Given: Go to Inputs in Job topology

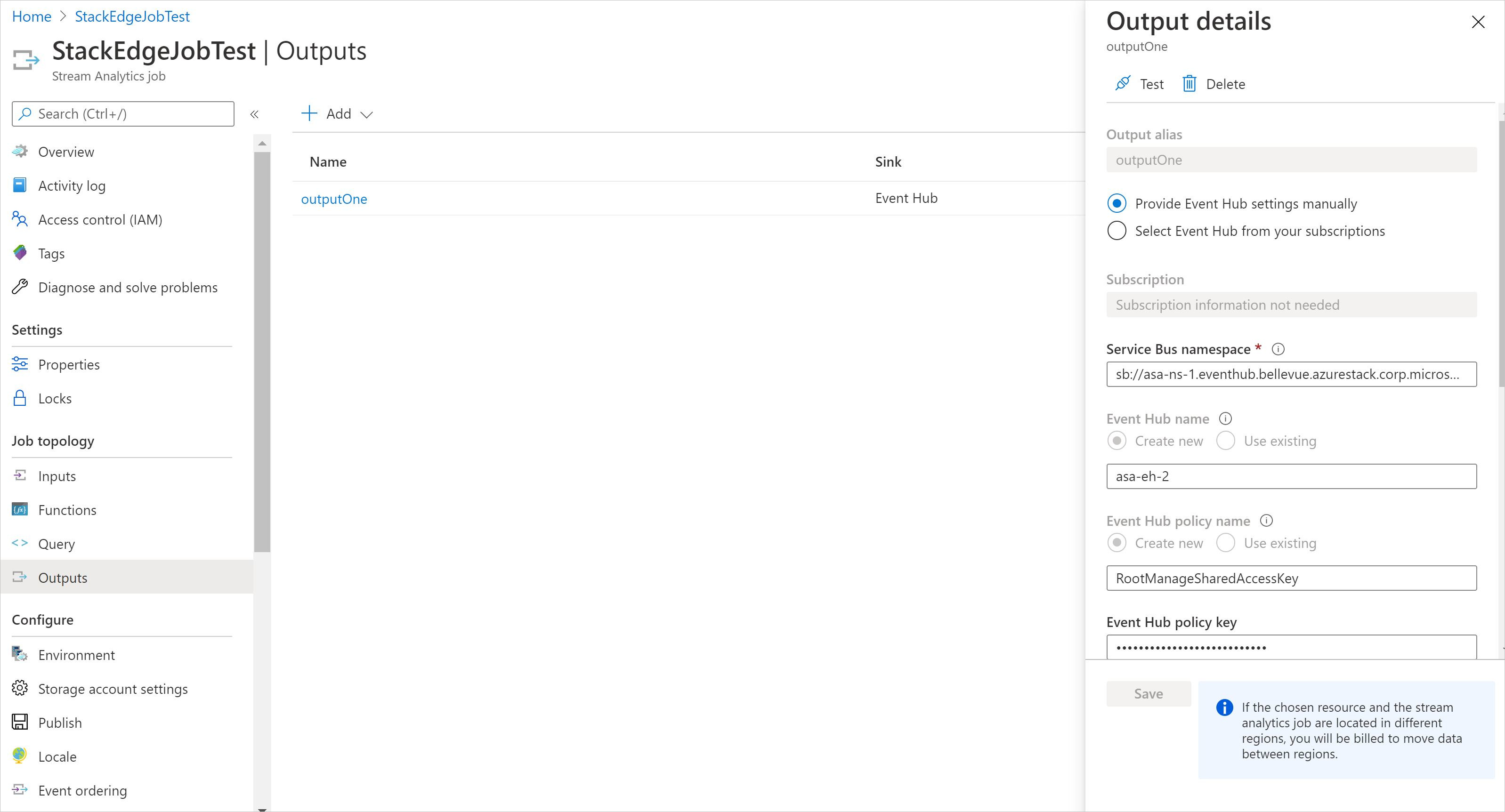Looking at the screenshot, I should tap(57, 476).
